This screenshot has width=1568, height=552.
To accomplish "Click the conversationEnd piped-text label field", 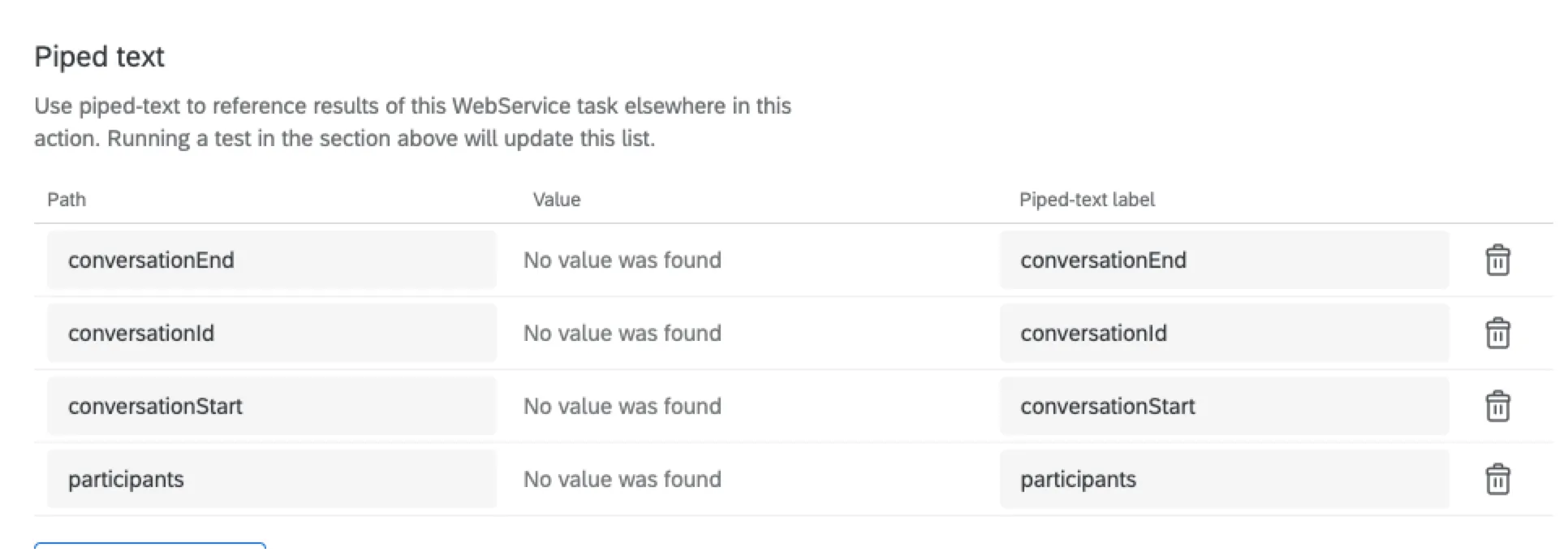I will 1226,260.
